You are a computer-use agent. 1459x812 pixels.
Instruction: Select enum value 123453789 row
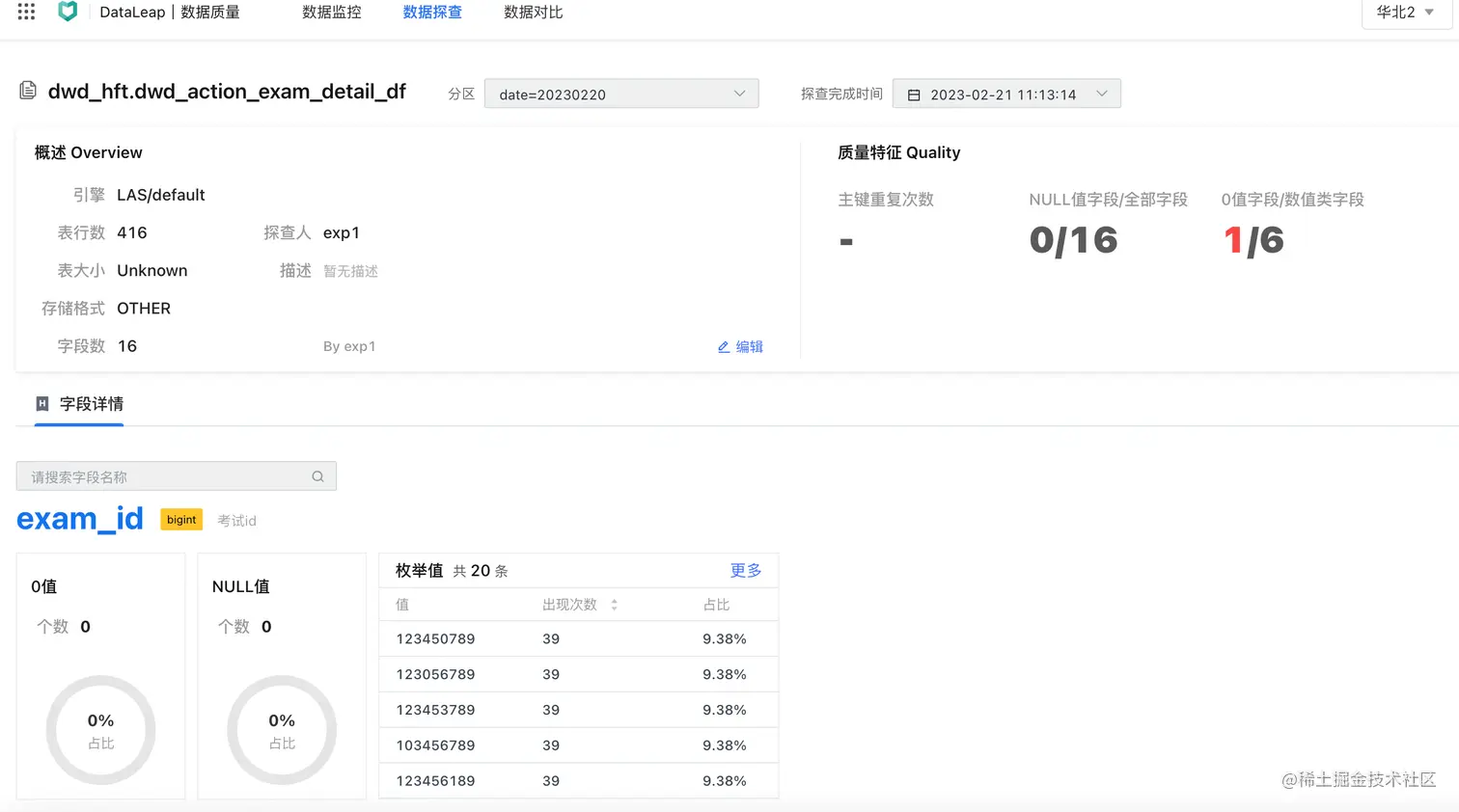tap(579, 710)
